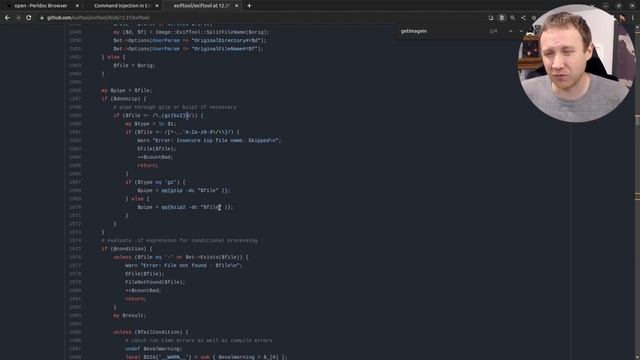Click the code line with 'bzip2 -dc'

click(185, 207)
